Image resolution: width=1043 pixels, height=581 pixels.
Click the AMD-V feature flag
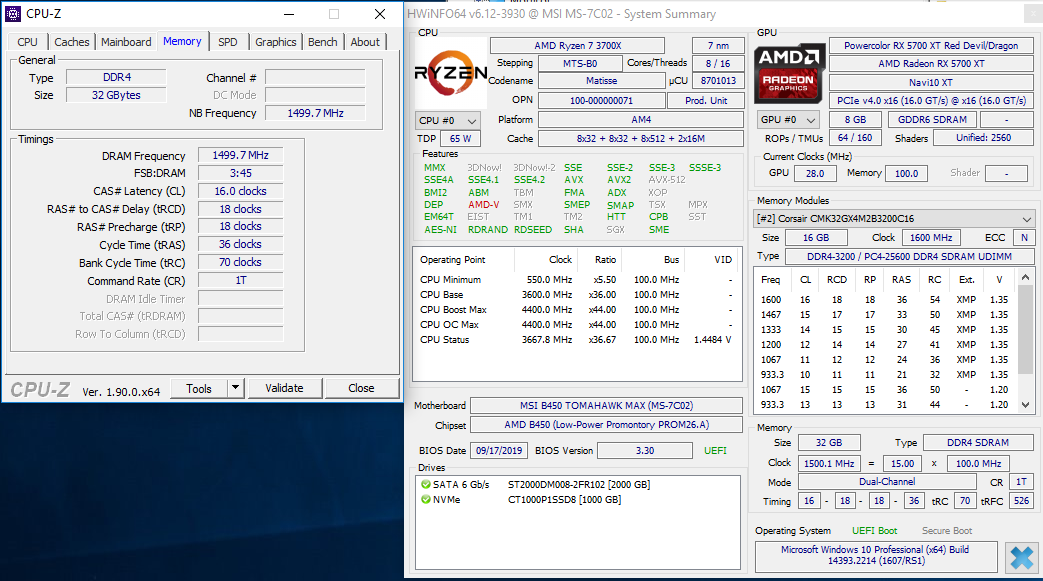click(x=484, y=204)
